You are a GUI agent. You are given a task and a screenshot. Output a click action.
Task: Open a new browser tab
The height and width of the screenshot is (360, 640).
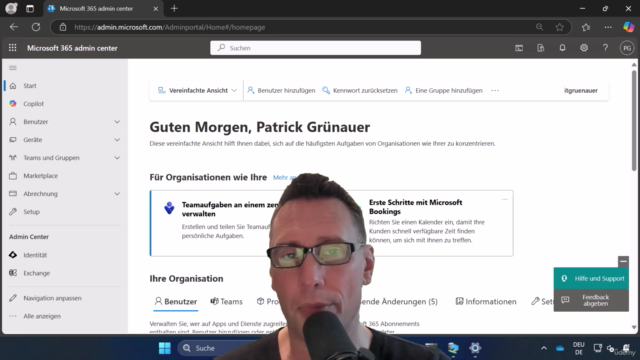click(174, 9)
